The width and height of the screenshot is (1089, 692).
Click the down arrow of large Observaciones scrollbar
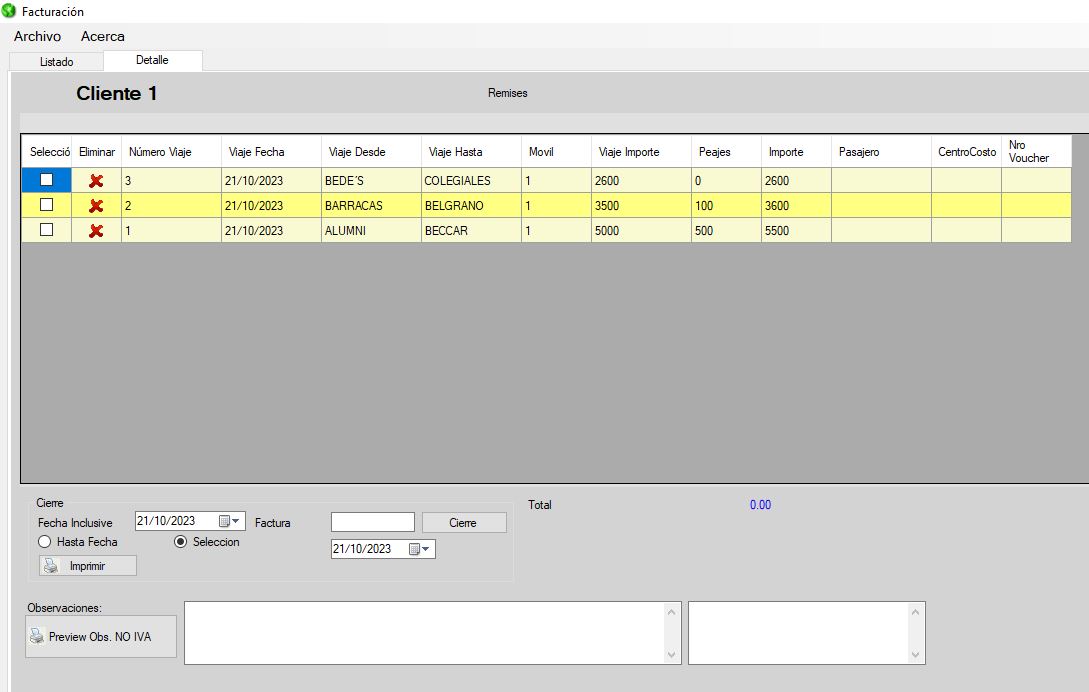point(672,654)
